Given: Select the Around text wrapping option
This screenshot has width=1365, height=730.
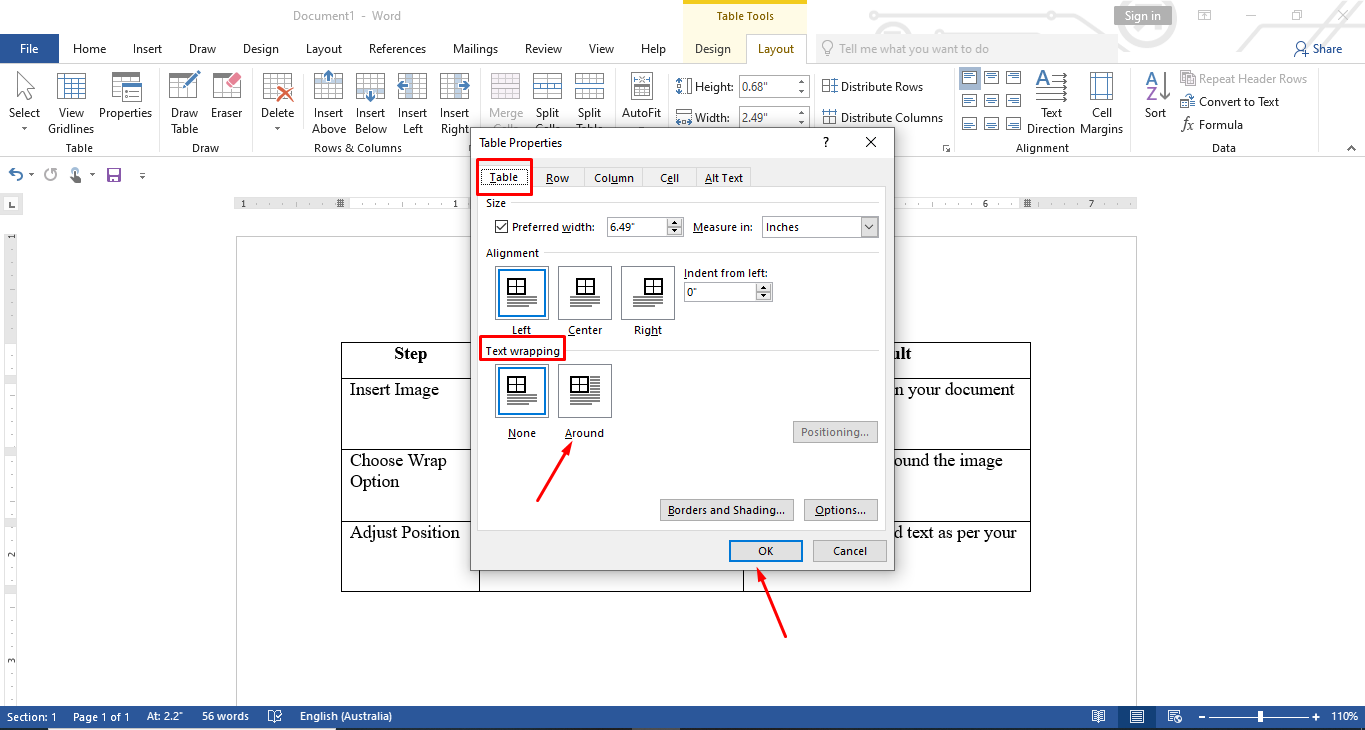Looking at the screenshot, I should (584, 391).
